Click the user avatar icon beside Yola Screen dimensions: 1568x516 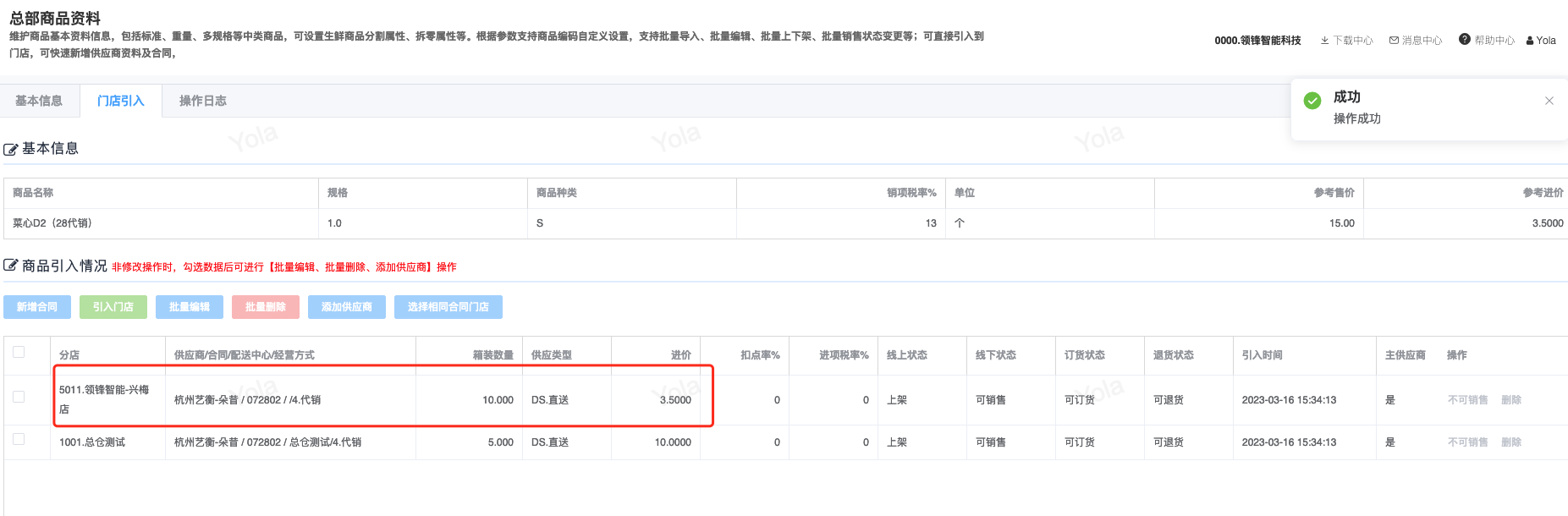pos(1530,41)
